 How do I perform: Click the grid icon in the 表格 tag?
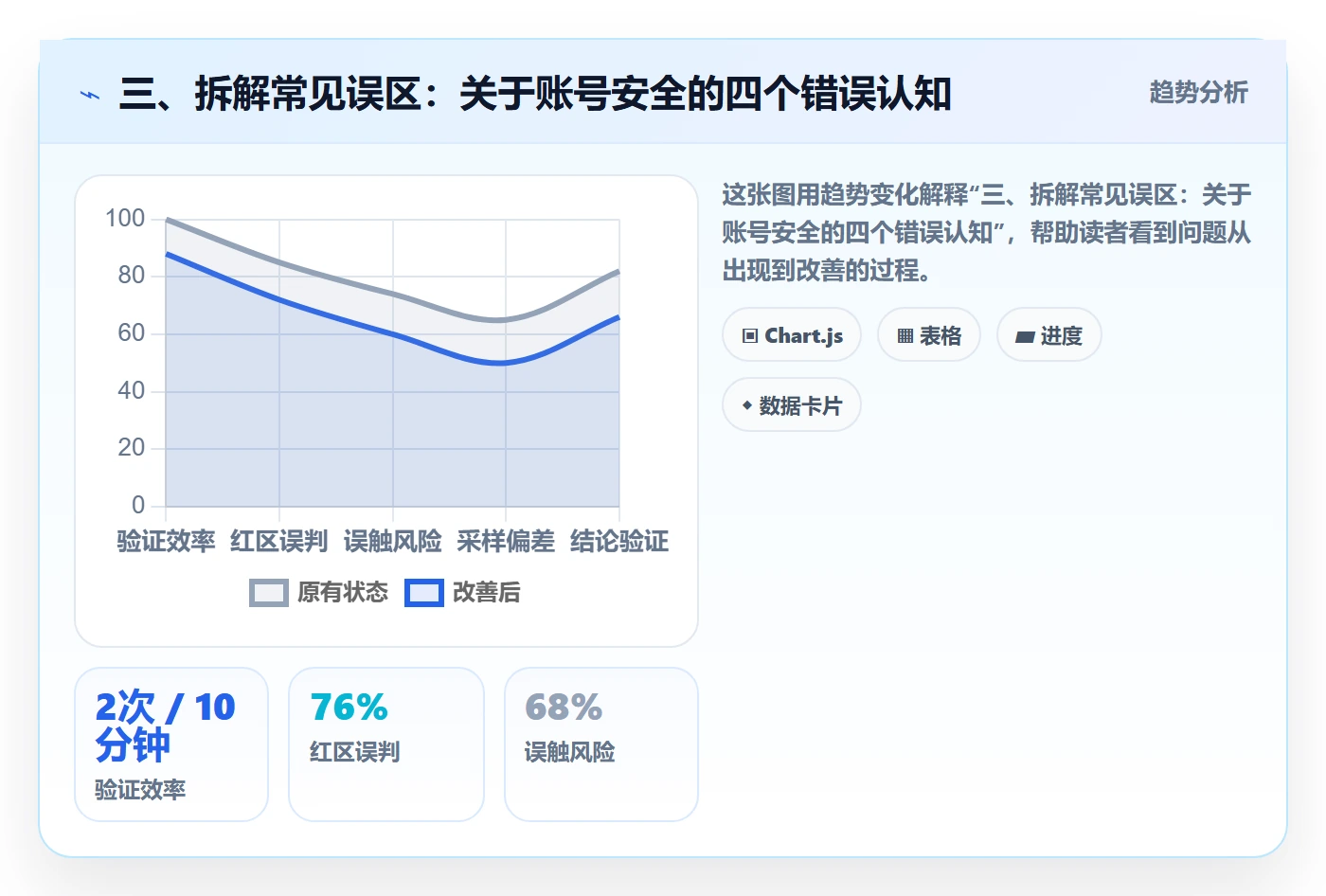[x=905, y=336]
